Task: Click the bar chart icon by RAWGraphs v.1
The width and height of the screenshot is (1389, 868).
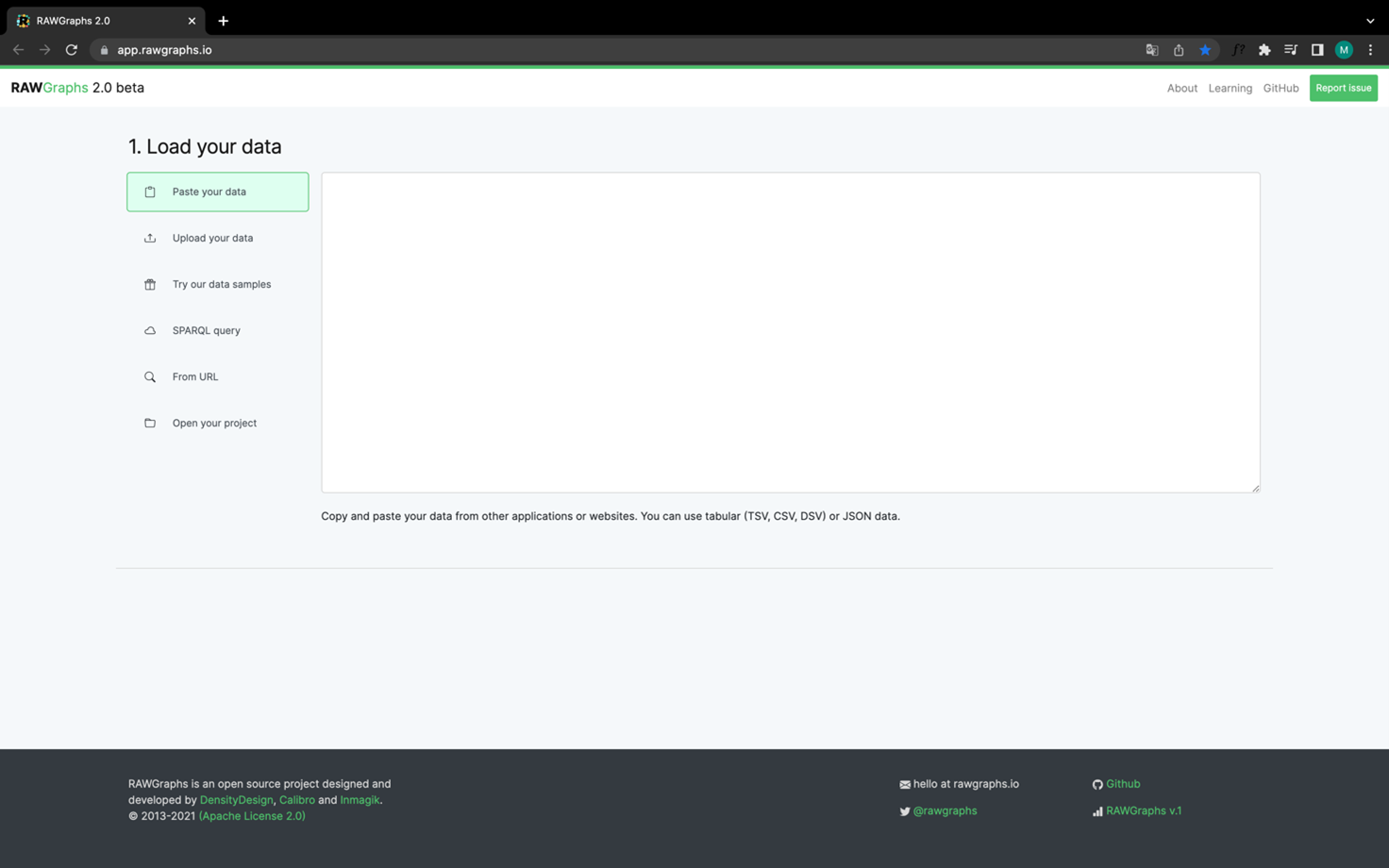Action: click(1097, 811)
